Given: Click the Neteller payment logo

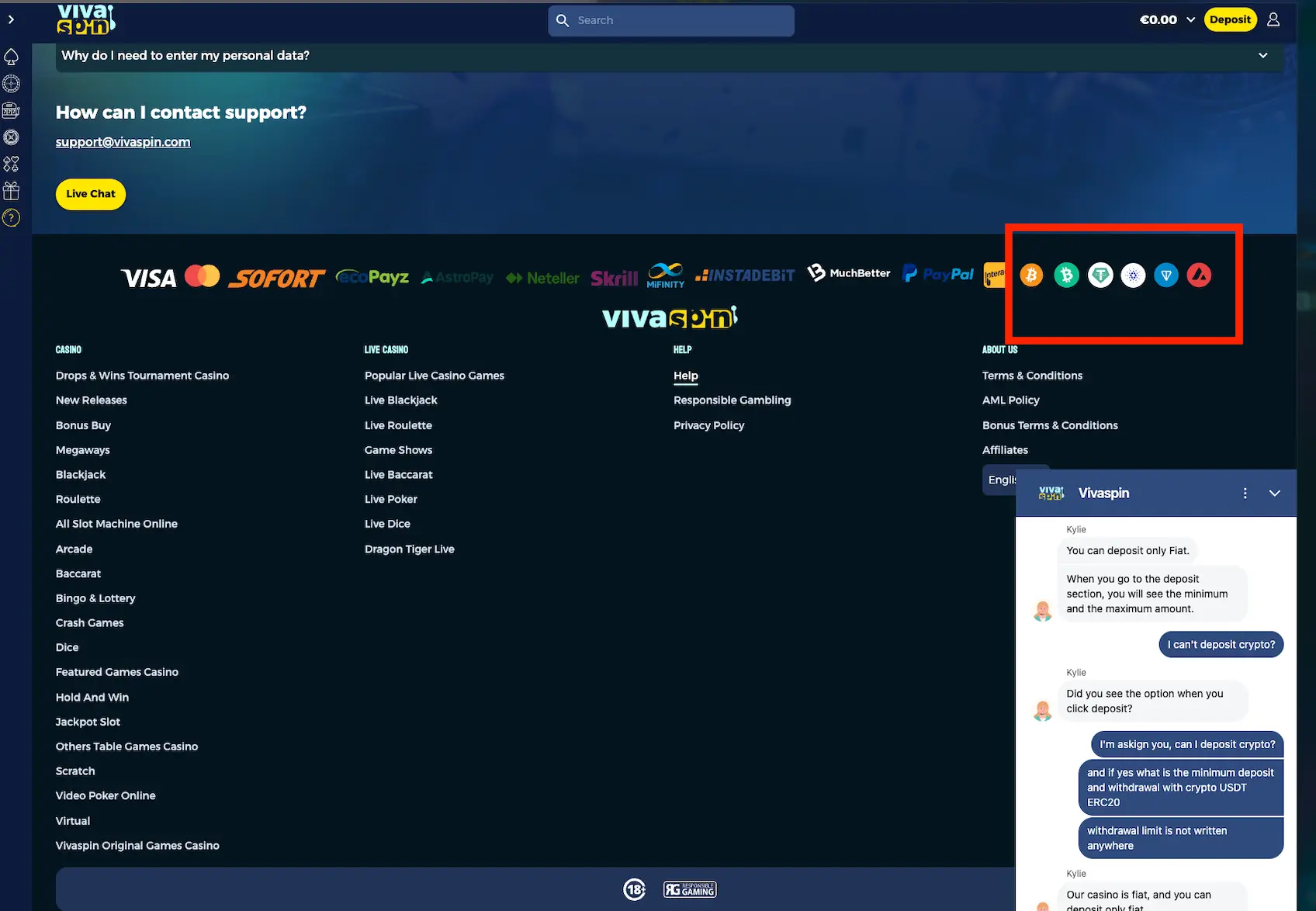Looking at the screenshot, I should click(542, 278).
